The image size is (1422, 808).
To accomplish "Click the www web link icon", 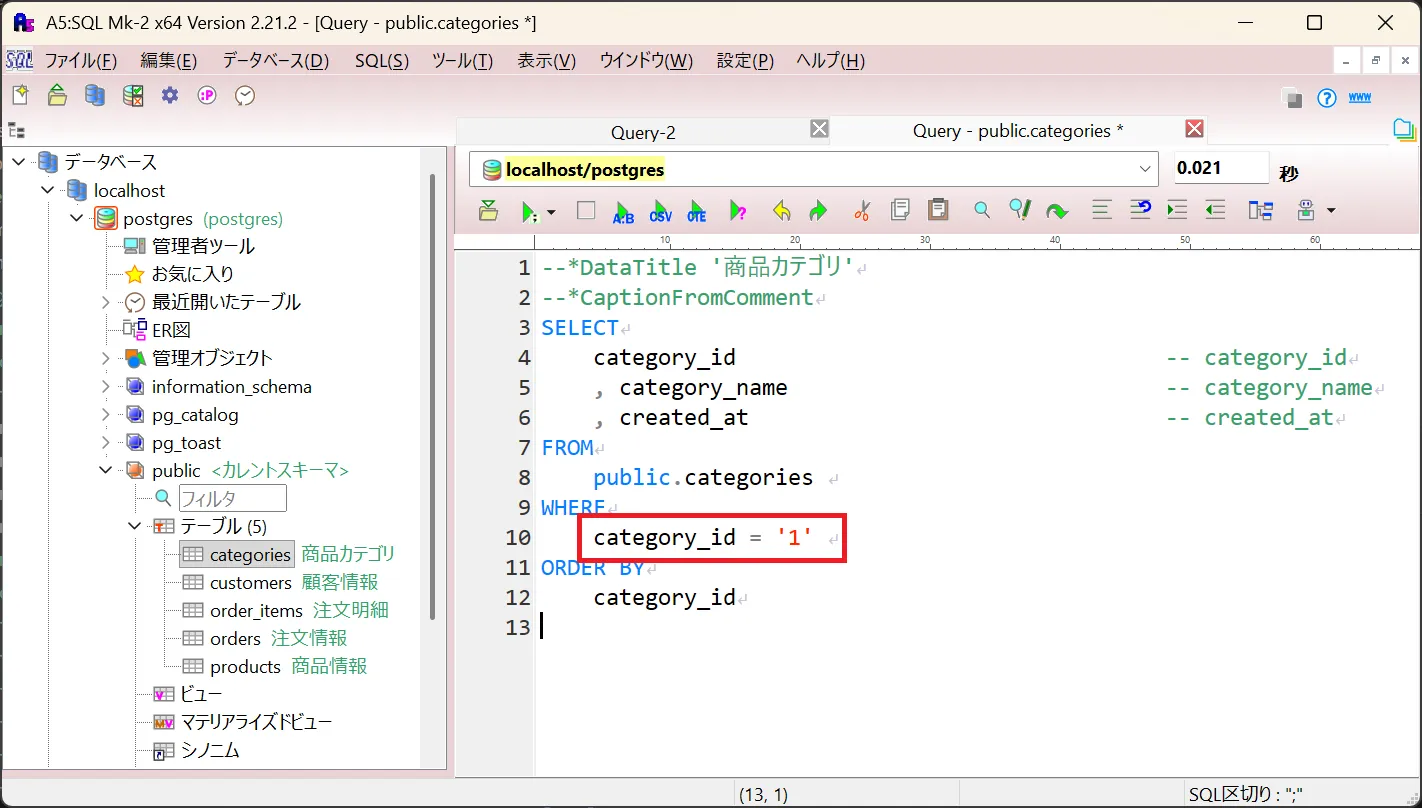I will (1360, 98).
